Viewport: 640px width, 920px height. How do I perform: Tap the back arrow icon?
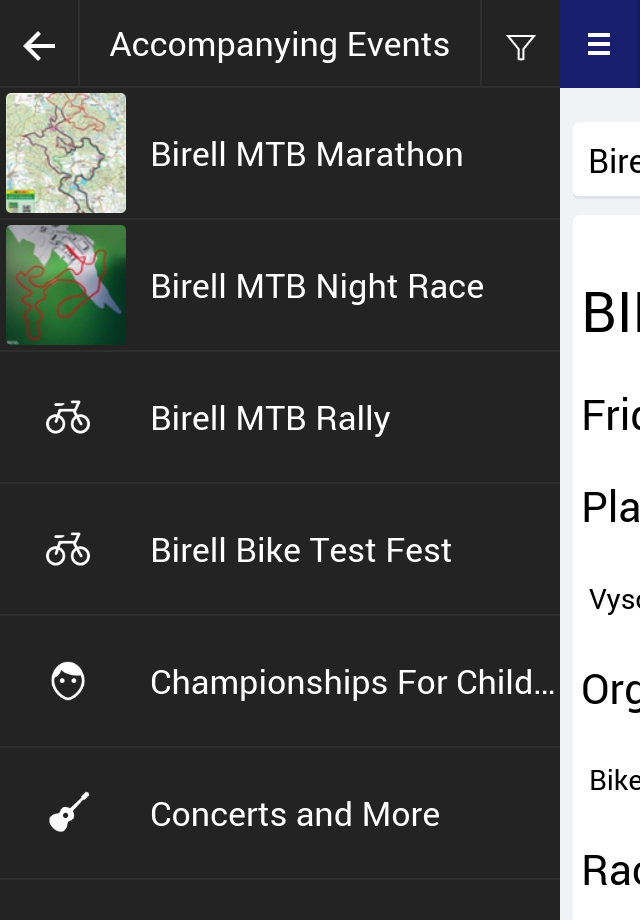coord(39,46)
